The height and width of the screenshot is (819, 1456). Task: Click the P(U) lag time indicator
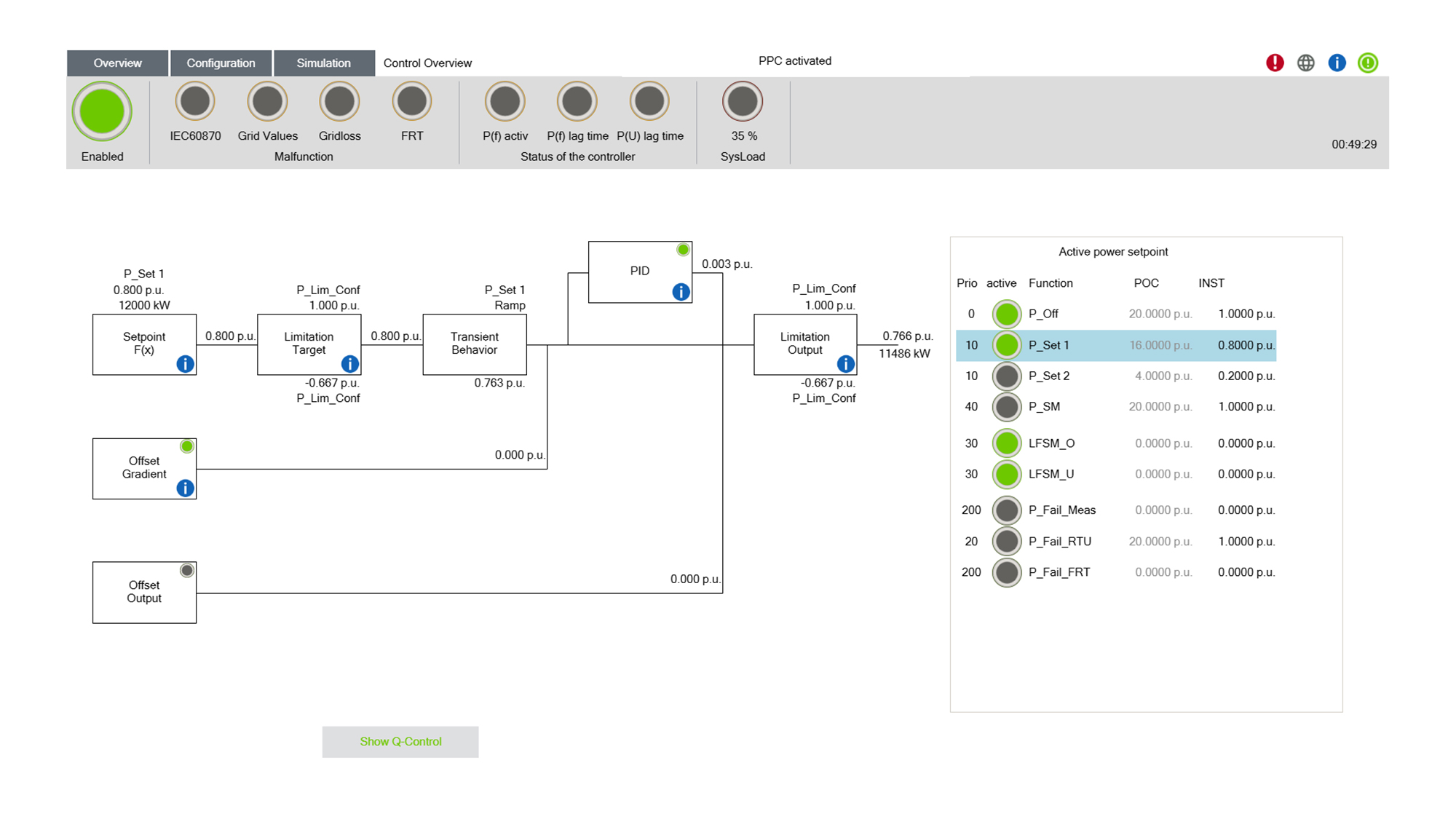pos(649,101)
